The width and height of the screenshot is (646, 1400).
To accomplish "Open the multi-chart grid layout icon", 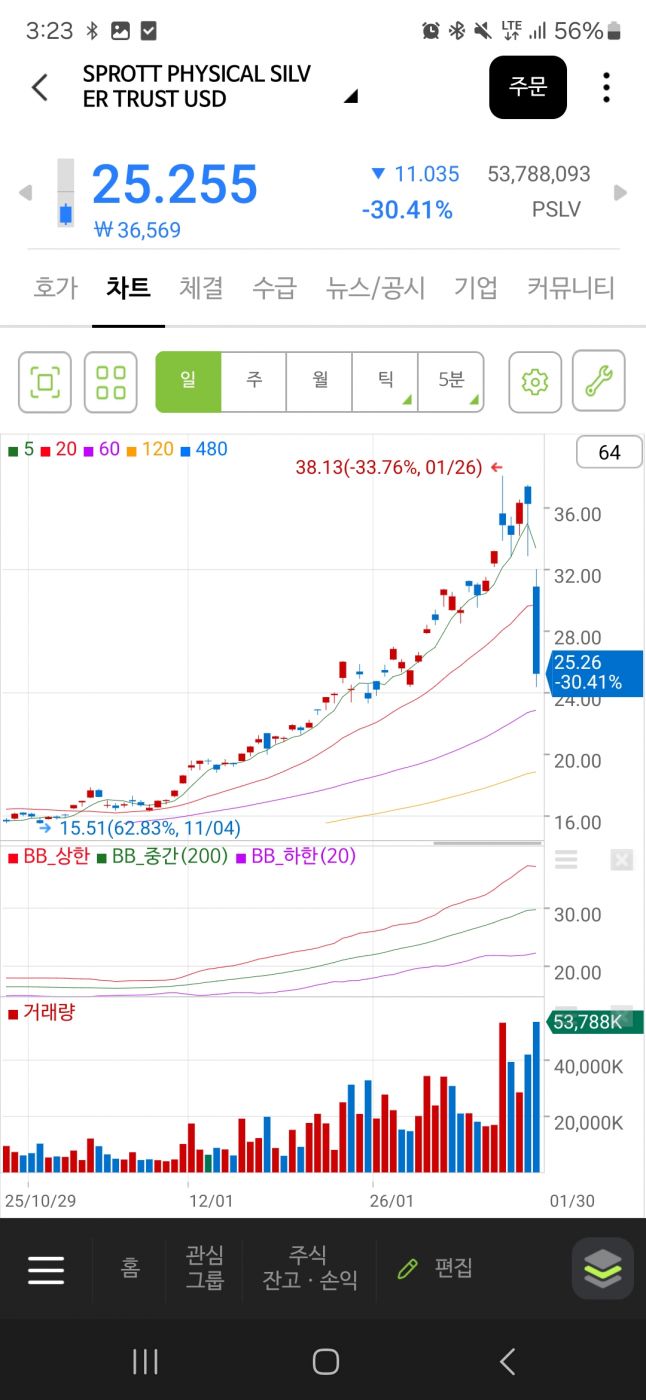I will [111, 381].
